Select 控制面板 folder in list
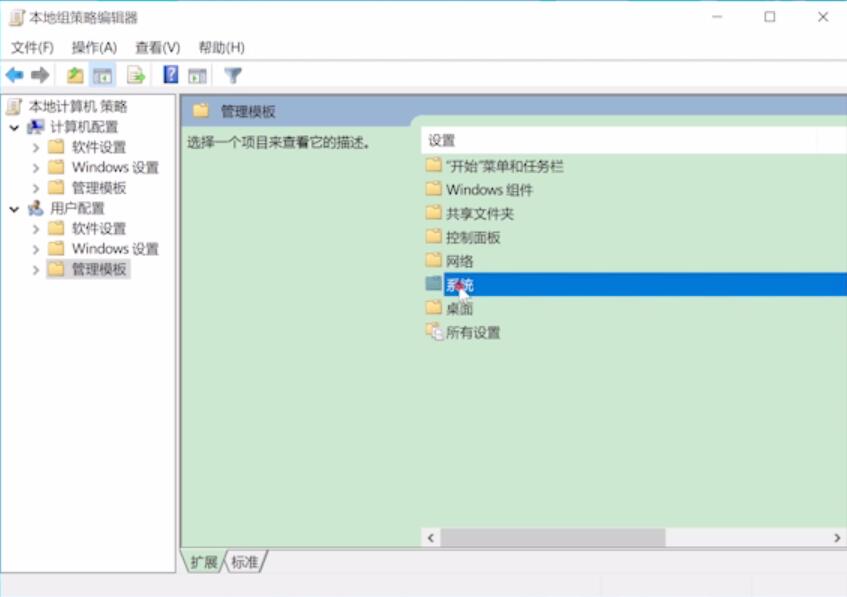847x597 pixels. (473, 237)
